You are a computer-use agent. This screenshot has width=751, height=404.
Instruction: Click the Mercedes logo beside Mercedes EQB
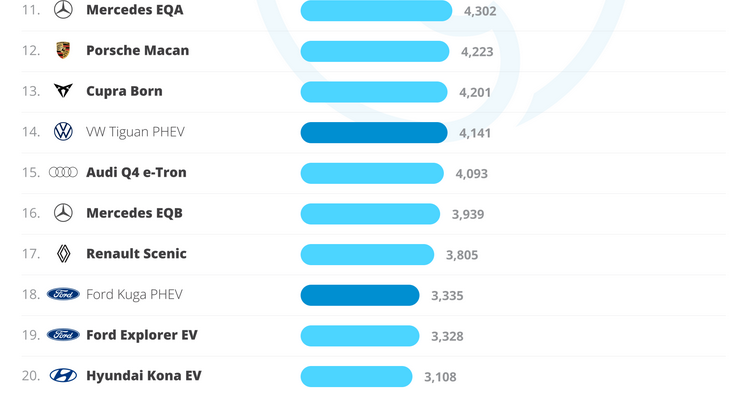[x=63, y=213]
